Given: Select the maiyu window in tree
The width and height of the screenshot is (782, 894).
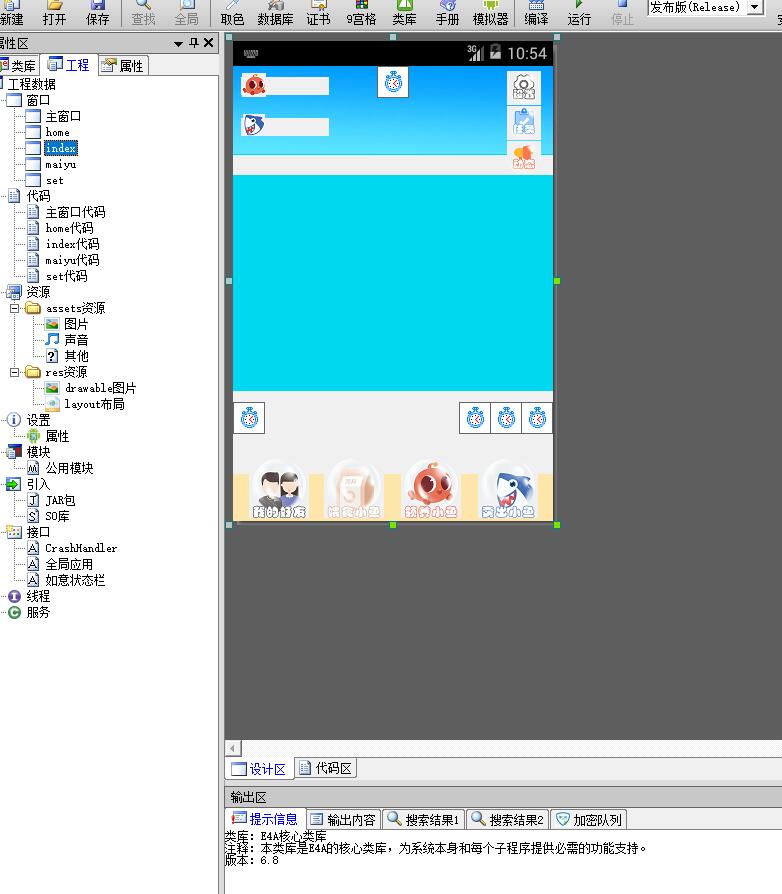Looking at the screenshot, I should coord(60,164).
